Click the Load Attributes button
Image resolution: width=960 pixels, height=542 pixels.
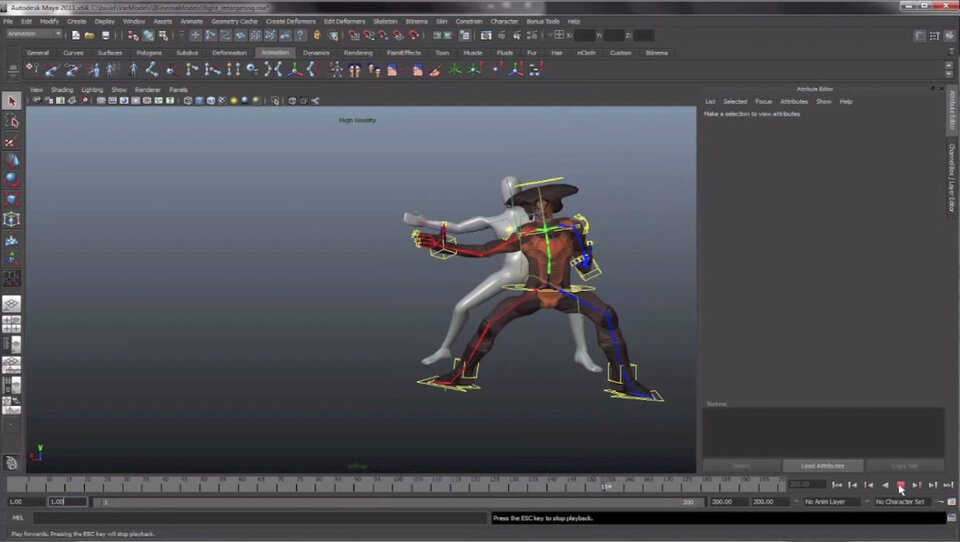822,466
